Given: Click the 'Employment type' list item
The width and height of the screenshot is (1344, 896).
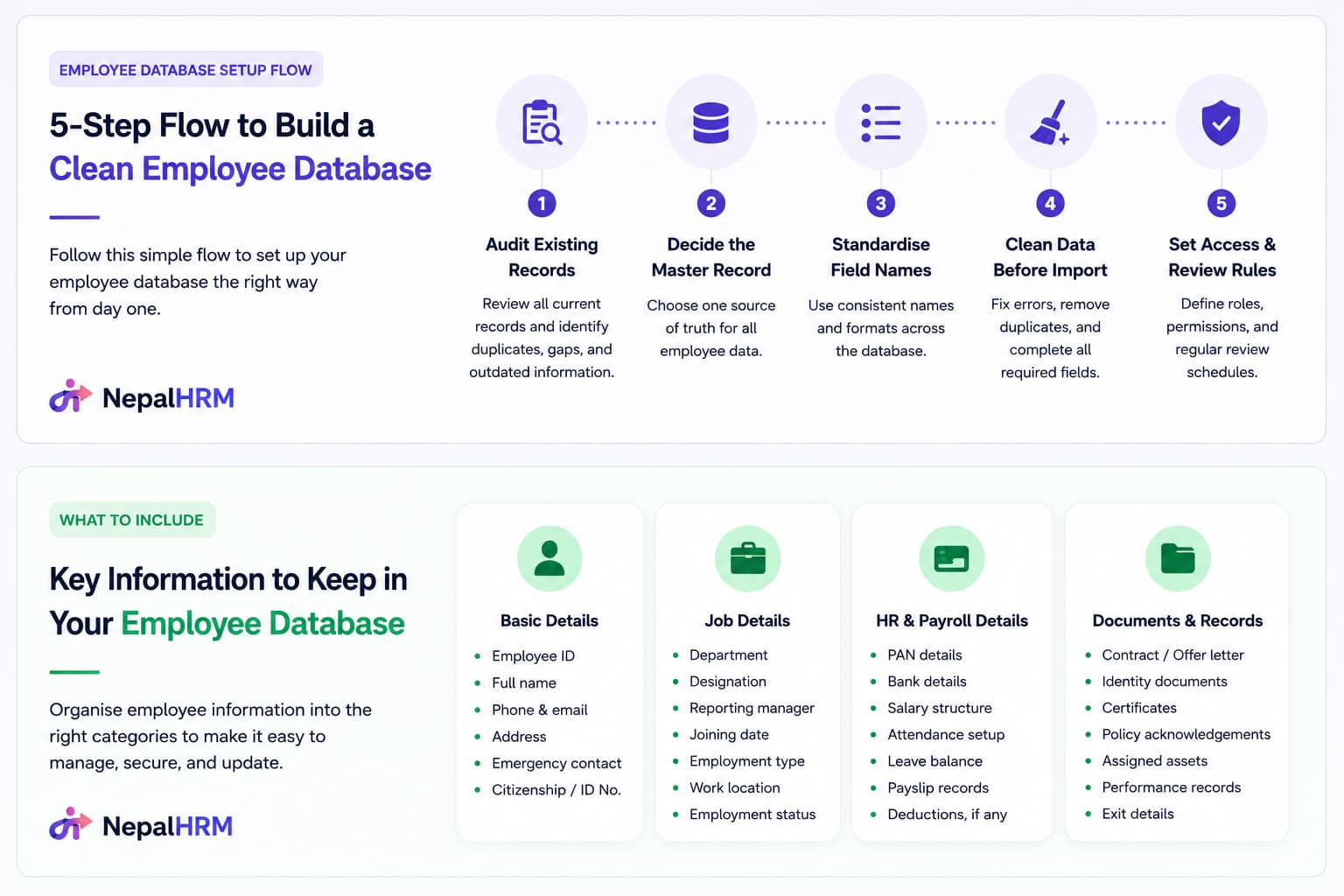Looking at the screenshot, I should pos(746,761).
